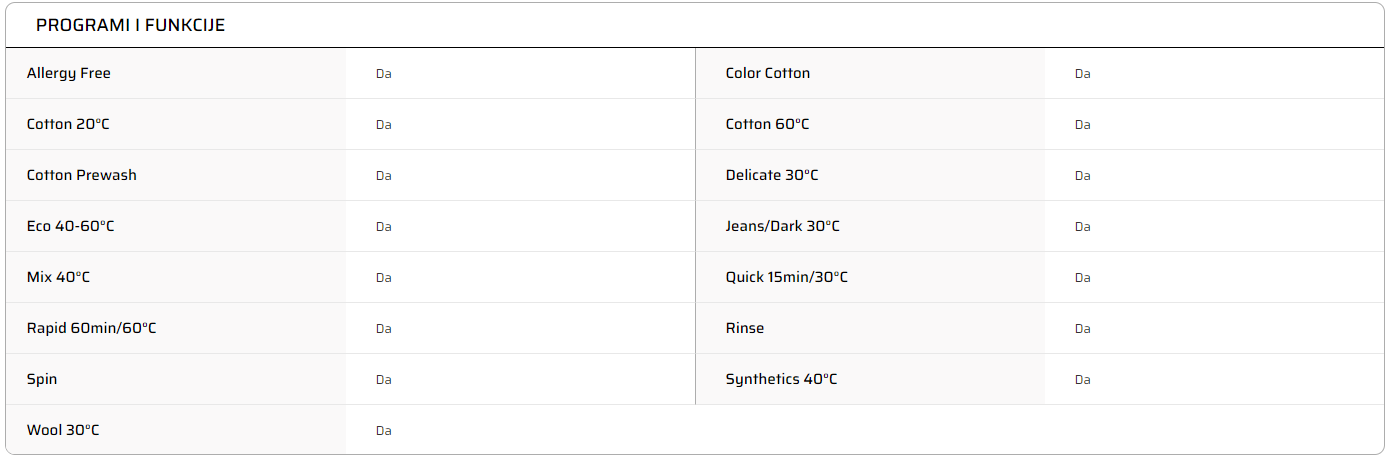Screen dimensions: 1389x459
Task: Click the Color Cotton label
Action: click(768, 73)
